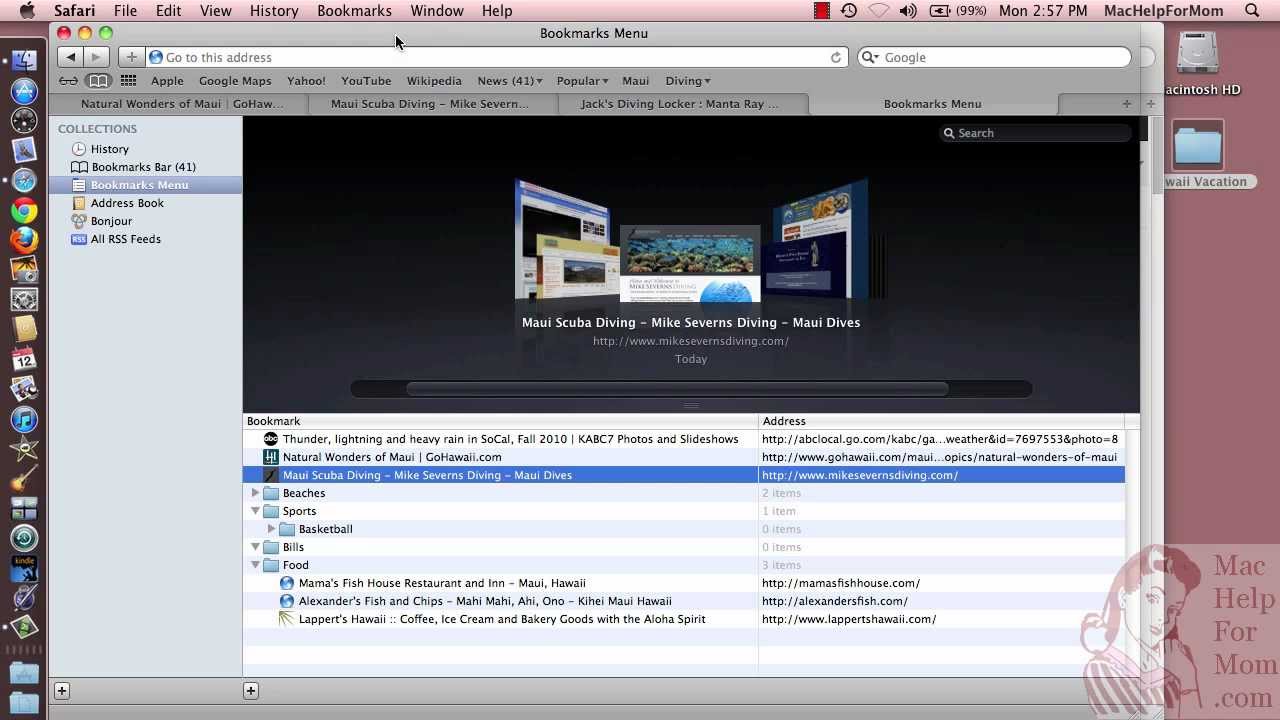Add a new collection with plus button

point(62,691)
